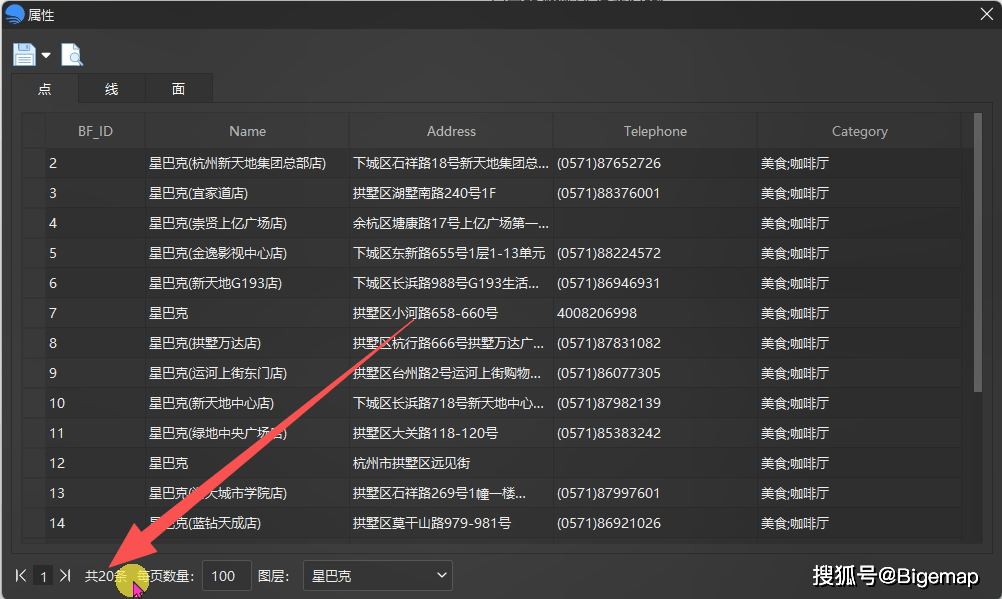Close the 属性 window
Screen dimensions: 1002x599
click(x=987, y=14)
